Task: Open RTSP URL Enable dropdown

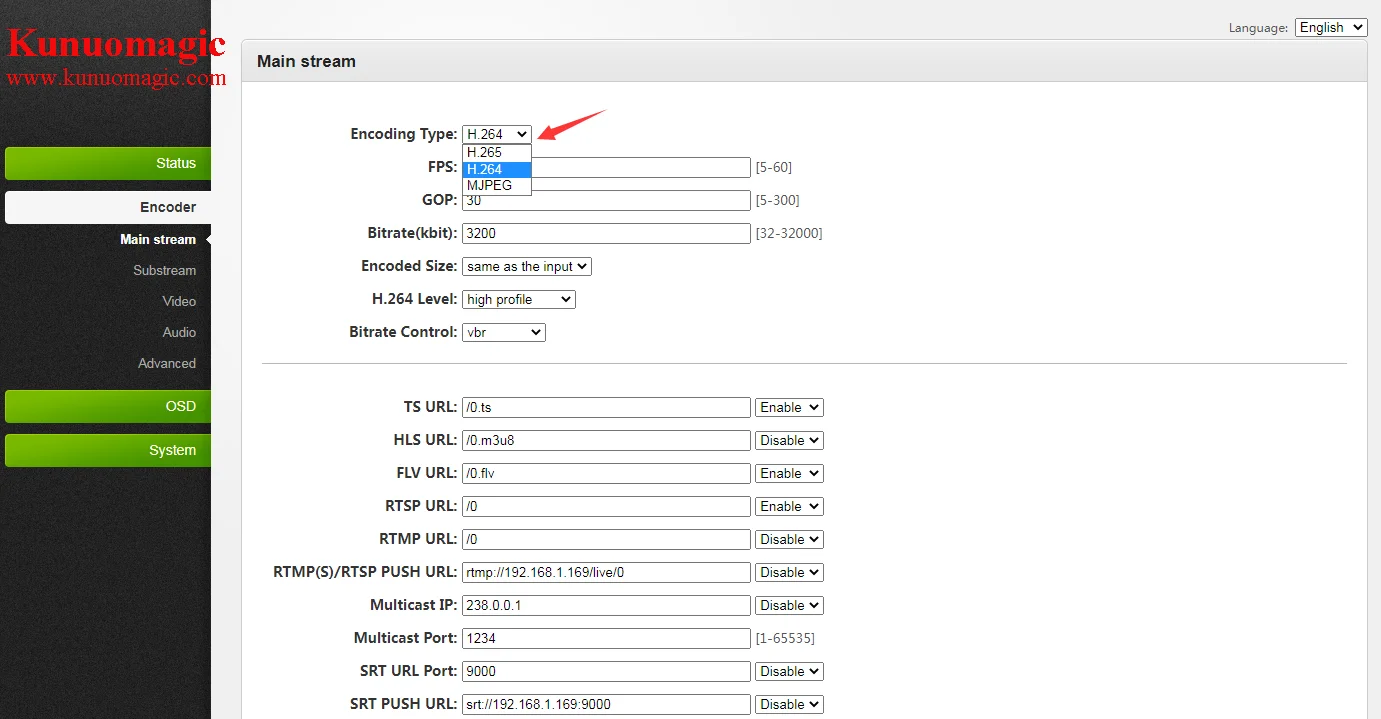Action: coord(789,506)
